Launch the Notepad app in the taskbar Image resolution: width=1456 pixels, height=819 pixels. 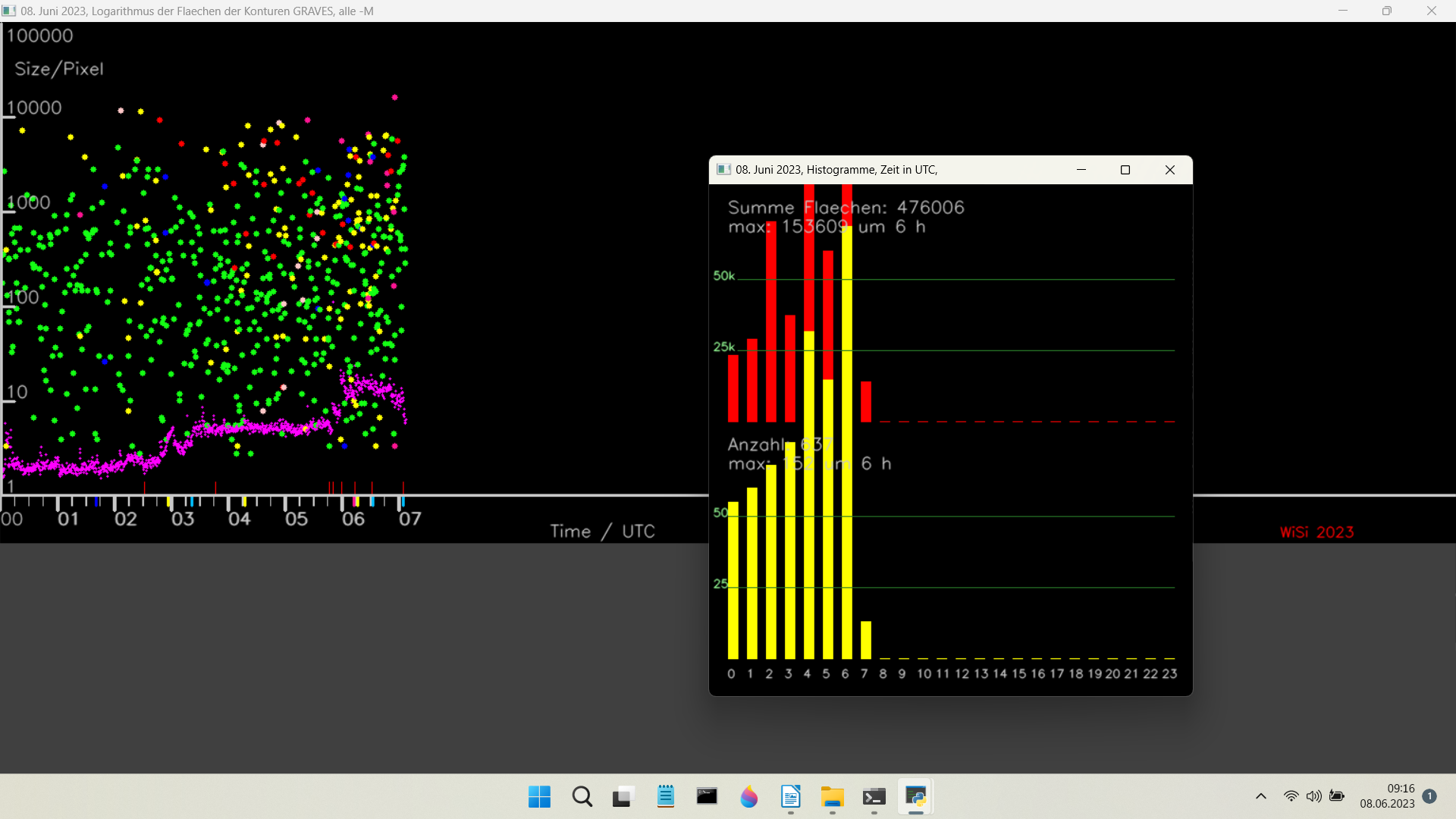[666, 797]
